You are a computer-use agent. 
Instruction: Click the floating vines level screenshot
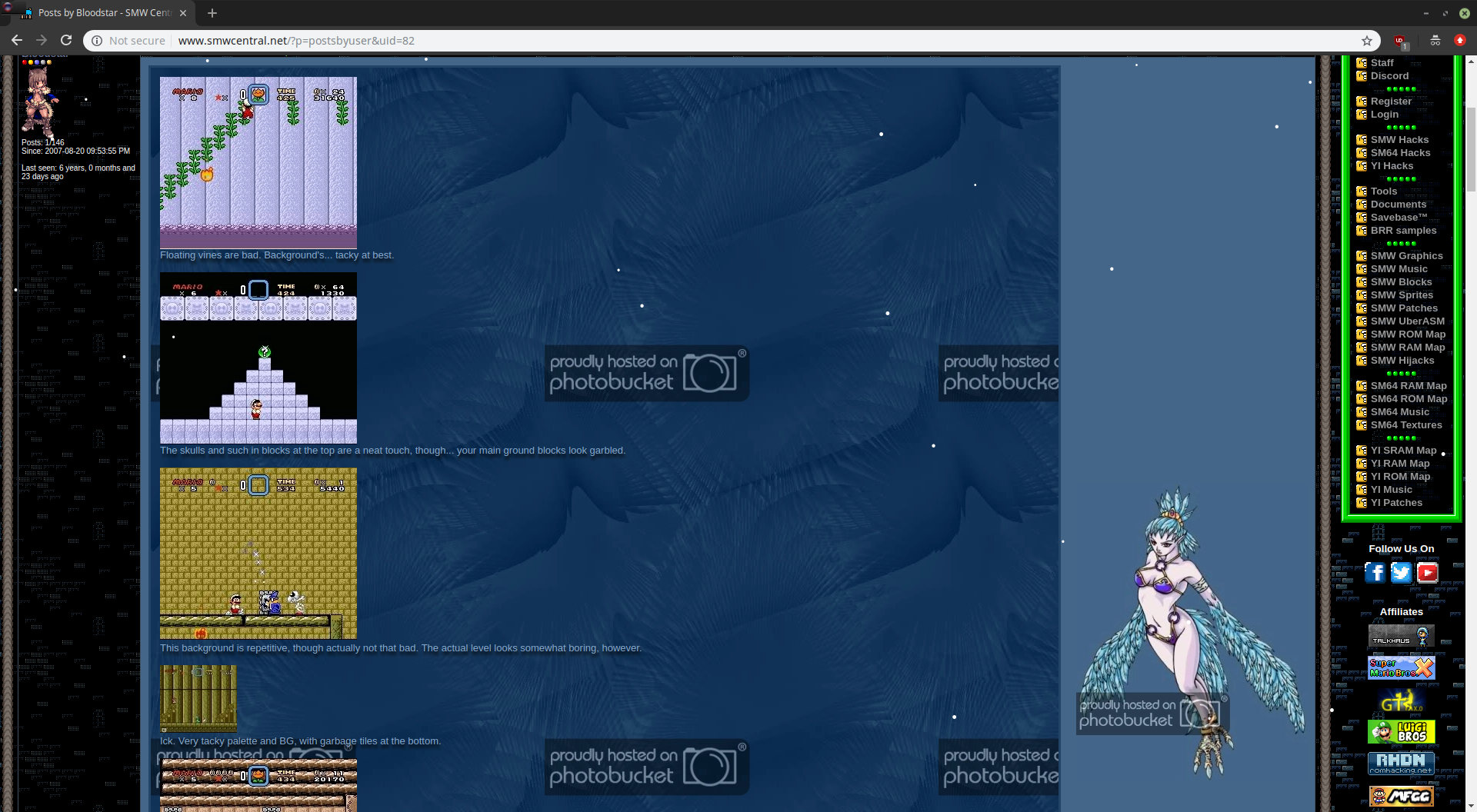258,162
